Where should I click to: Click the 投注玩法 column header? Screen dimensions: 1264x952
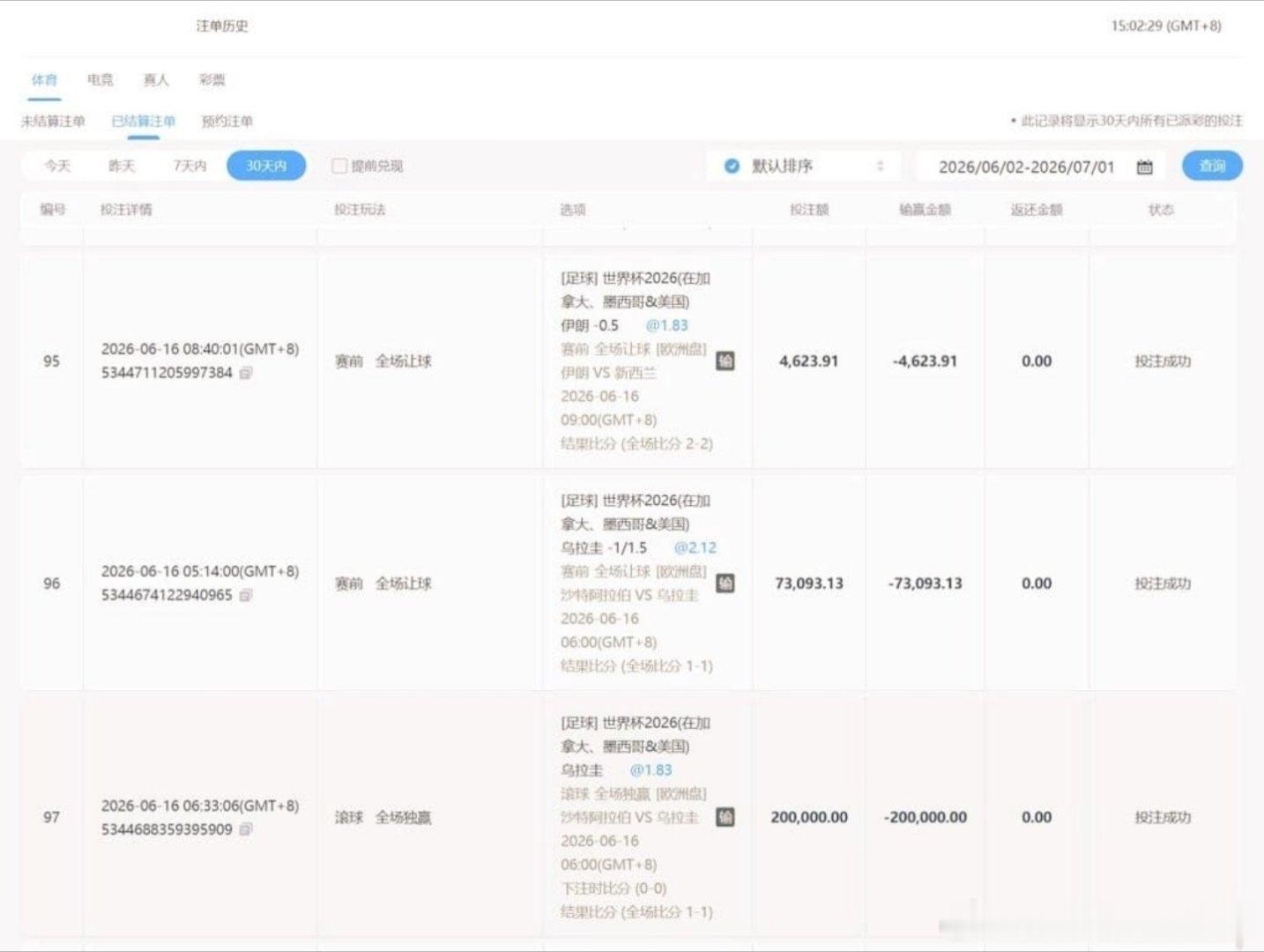pos(360,209)
